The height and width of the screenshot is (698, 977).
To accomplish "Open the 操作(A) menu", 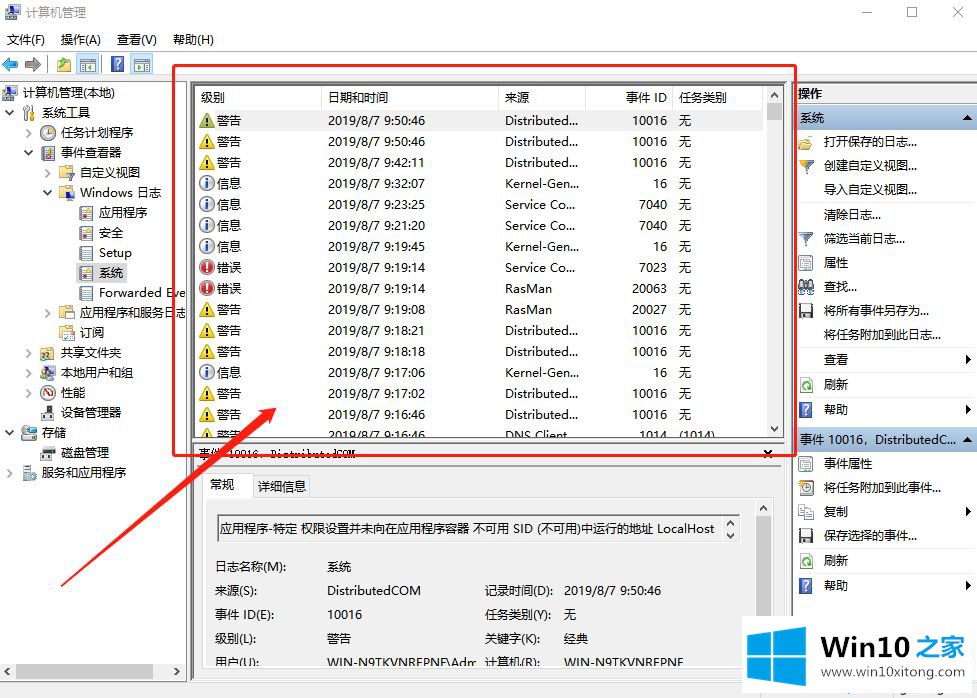I will click(80, 40).
